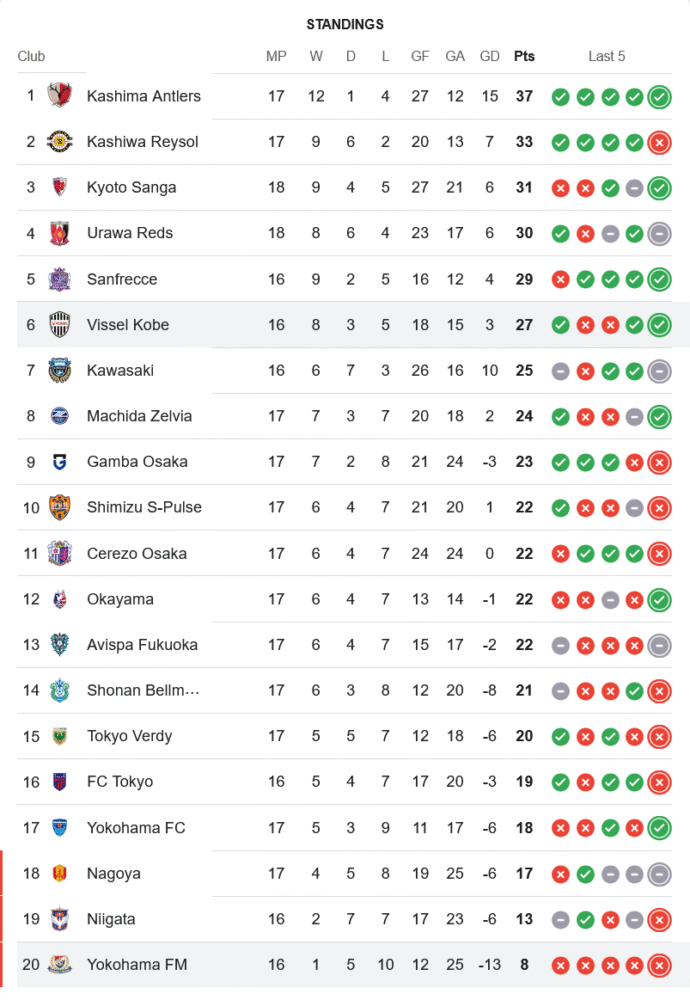Click the Last 5 column header

606,56
